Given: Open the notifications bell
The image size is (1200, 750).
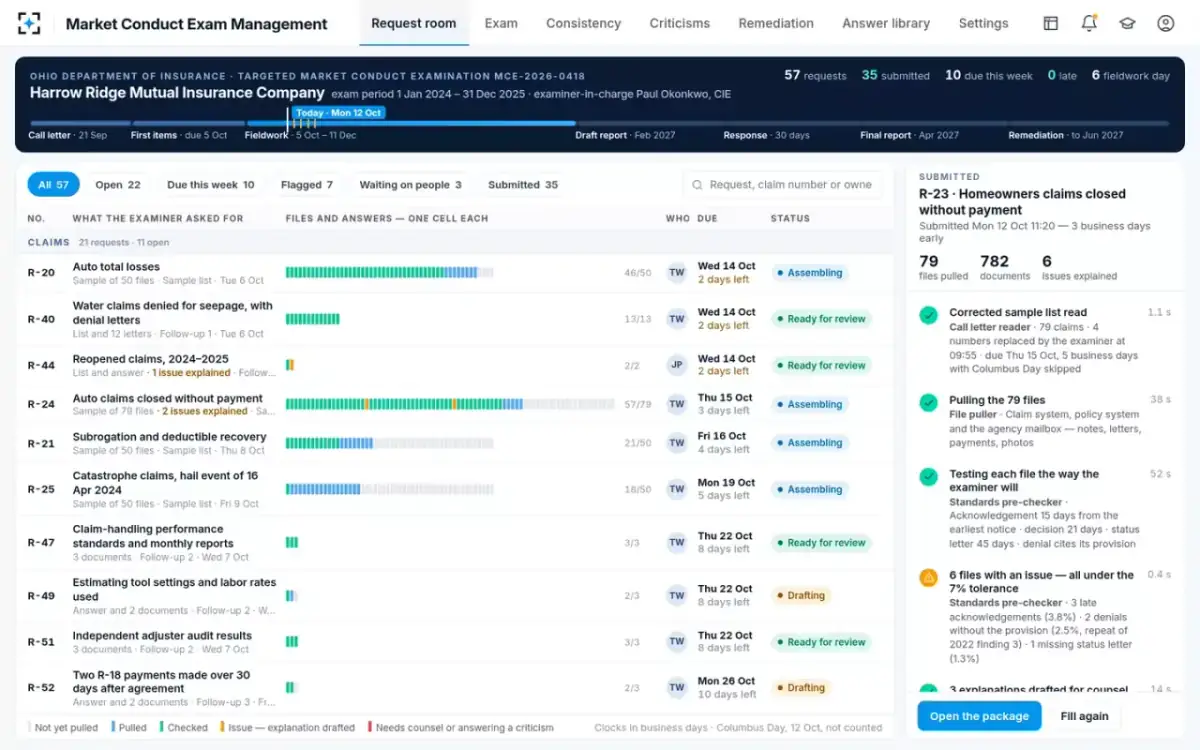Looking at the screenshot, I should [x=1089, y=24].
